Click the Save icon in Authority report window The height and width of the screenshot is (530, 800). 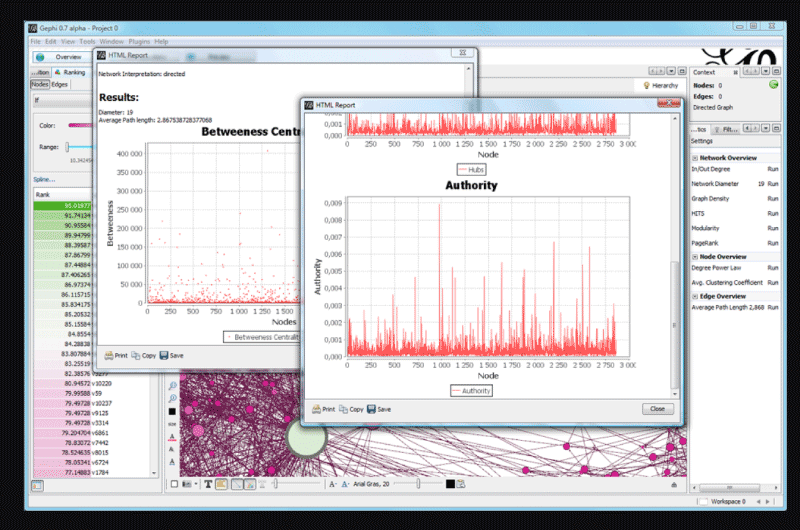tap(371, 409)
